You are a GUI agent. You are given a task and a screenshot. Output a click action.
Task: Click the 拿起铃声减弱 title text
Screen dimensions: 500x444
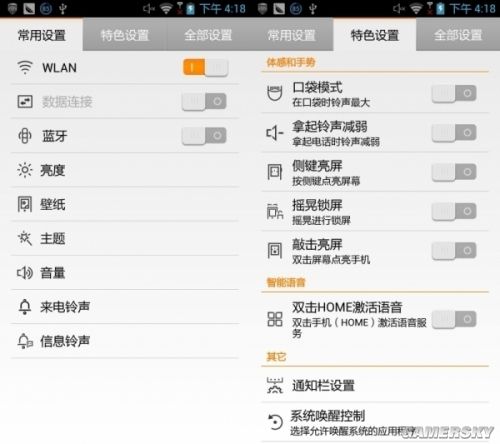[x=330, y=127]
